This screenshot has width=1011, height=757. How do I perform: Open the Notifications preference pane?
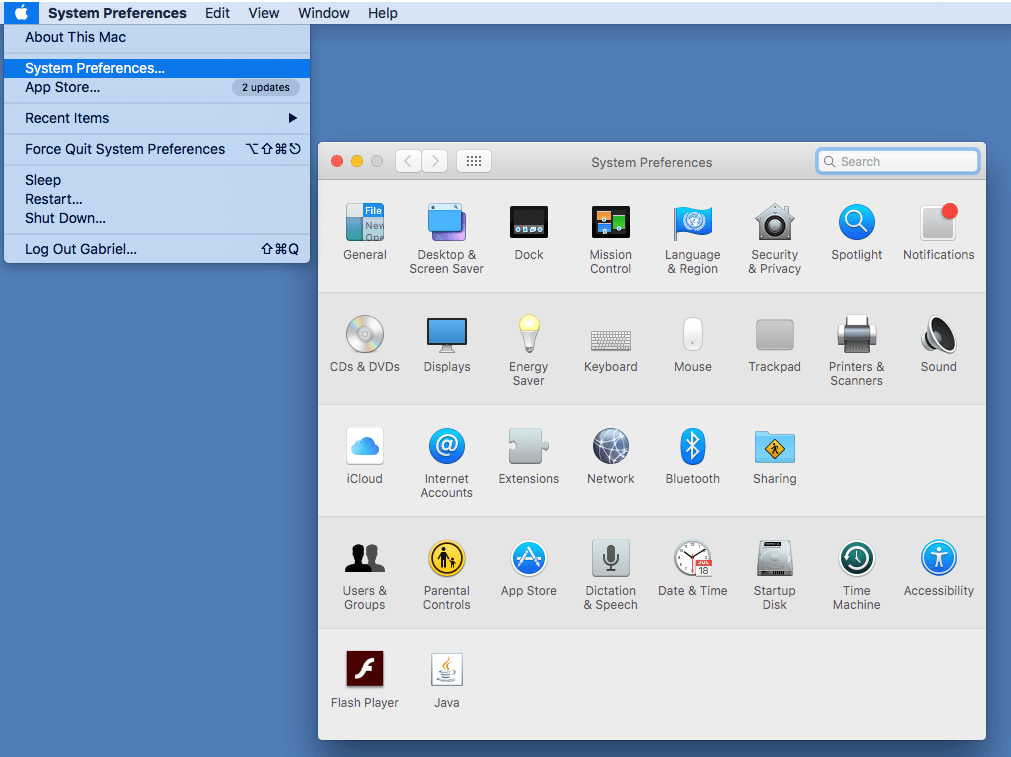(938, 232)
